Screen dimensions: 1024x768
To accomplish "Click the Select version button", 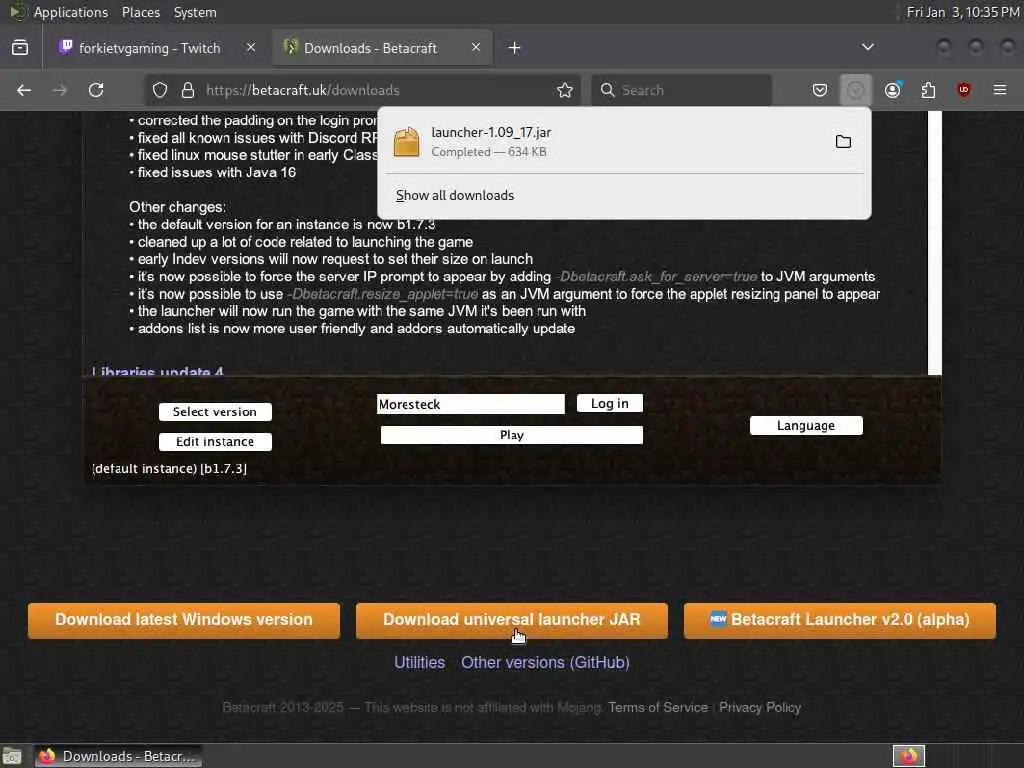I will click(x=215, y=411).
